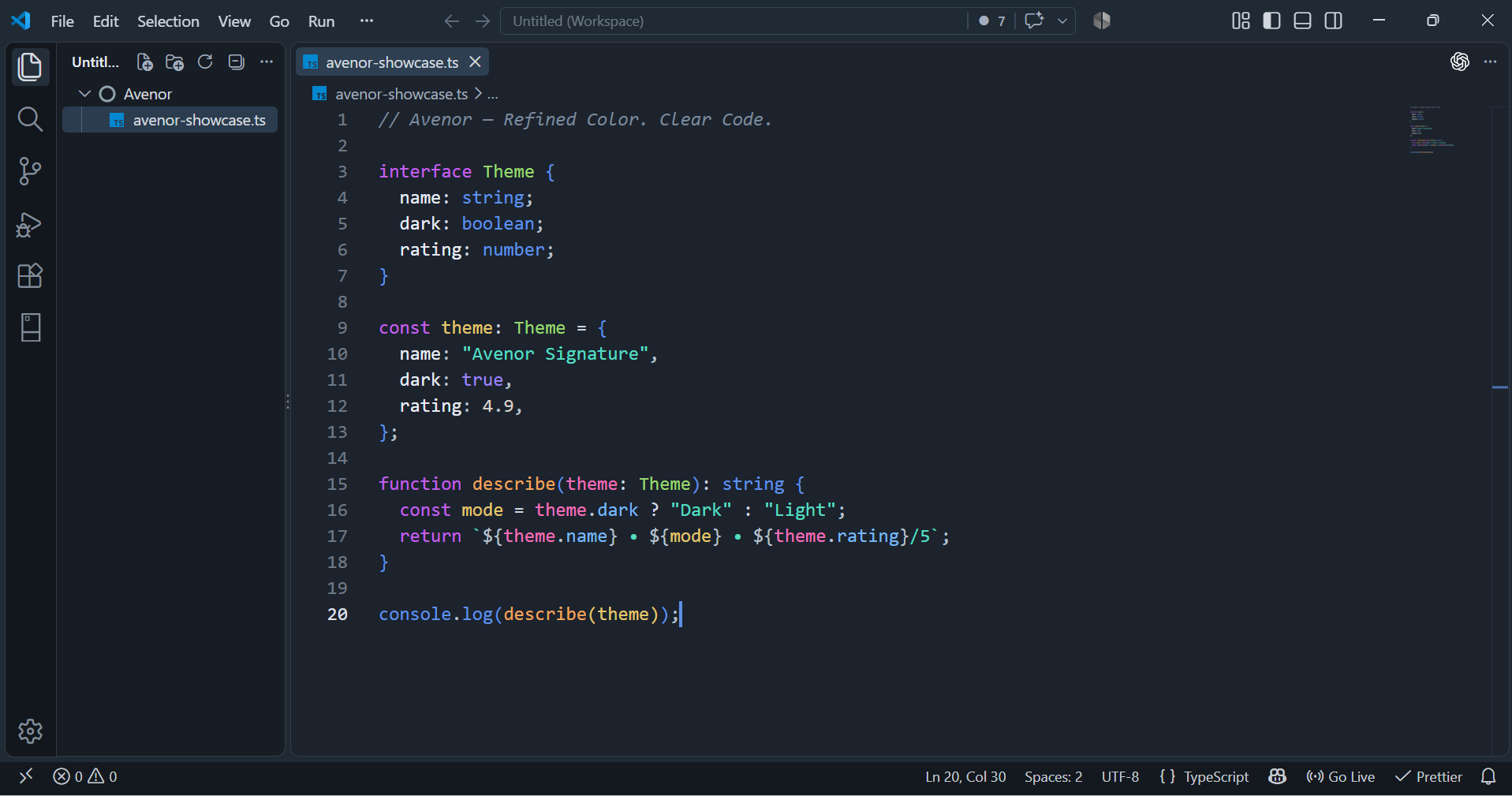This screenshot has width=1512, height=796.
Task: Click line number 15 in gutter
Action: pos(337,484)
